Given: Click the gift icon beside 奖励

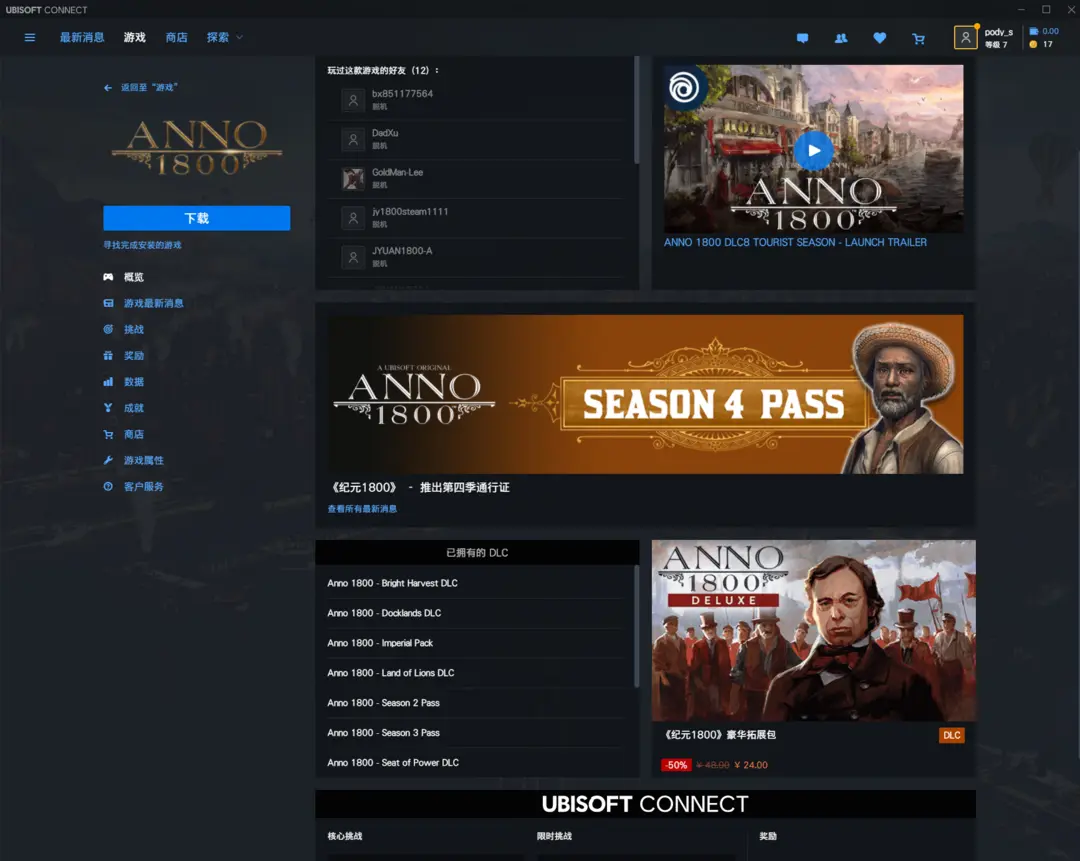Looking at the screenshot, I should [108, 355].
